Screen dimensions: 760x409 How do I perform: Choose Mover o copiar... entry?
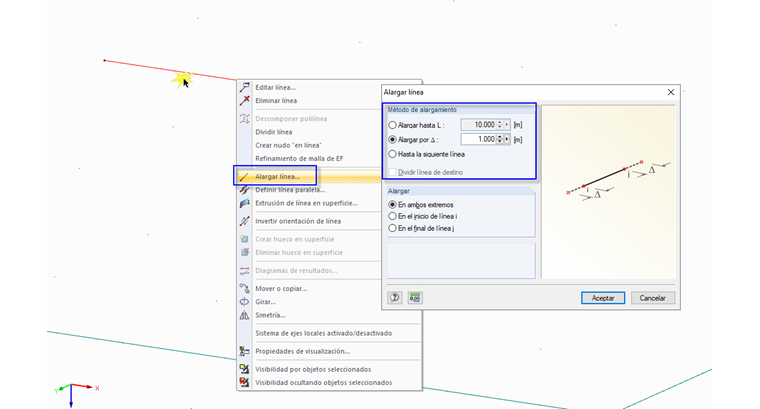(281, 288)
